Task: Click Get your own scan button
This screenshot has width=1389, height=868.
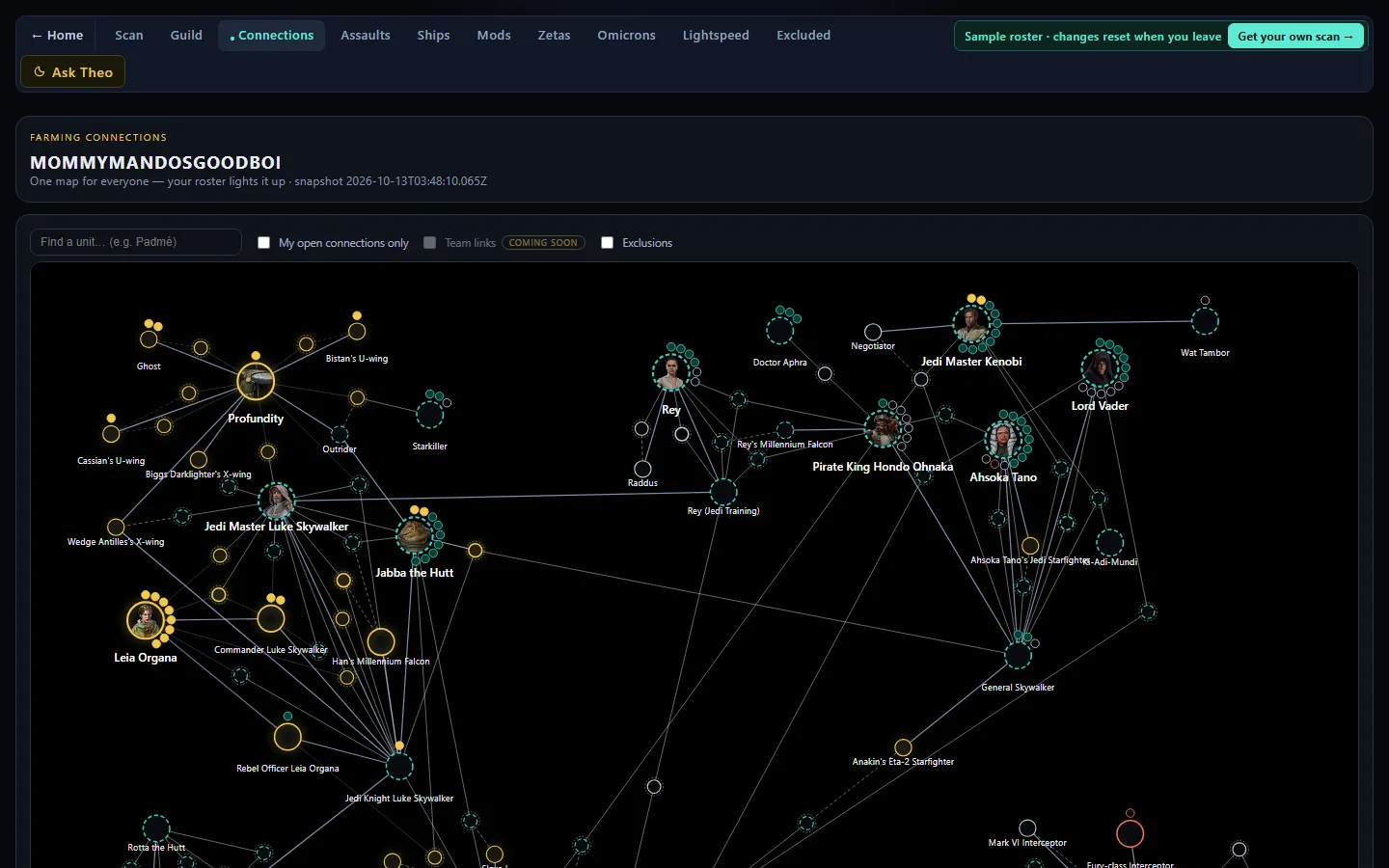Action: tap(1295, 37)
